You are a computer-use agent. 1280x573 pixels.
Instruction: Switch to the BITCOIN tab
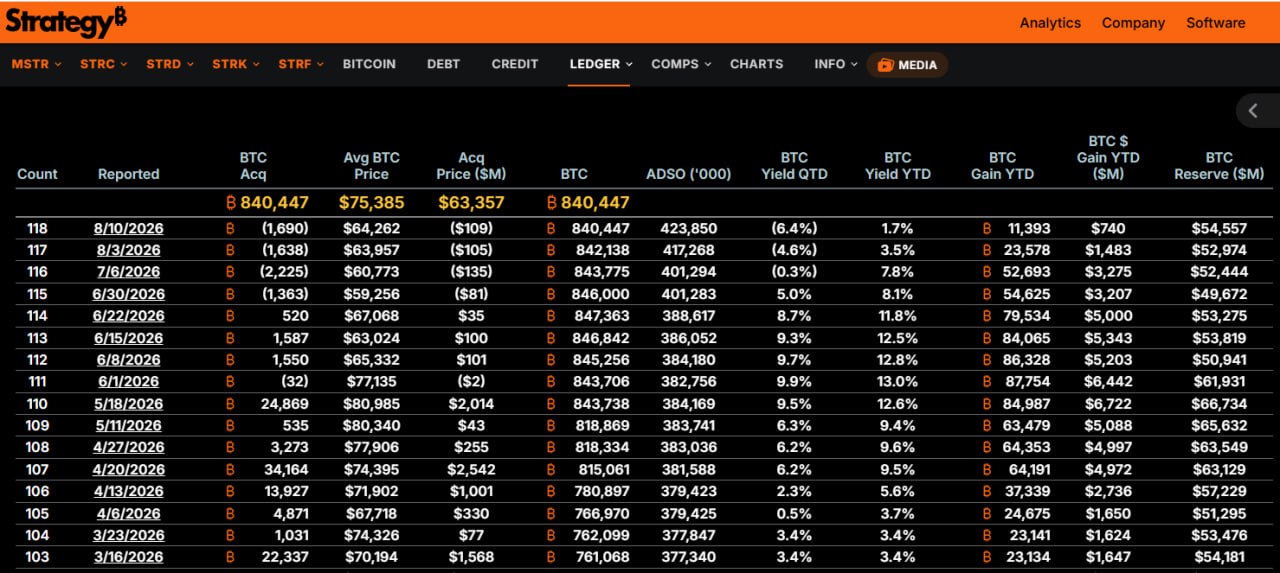[369, 64]
